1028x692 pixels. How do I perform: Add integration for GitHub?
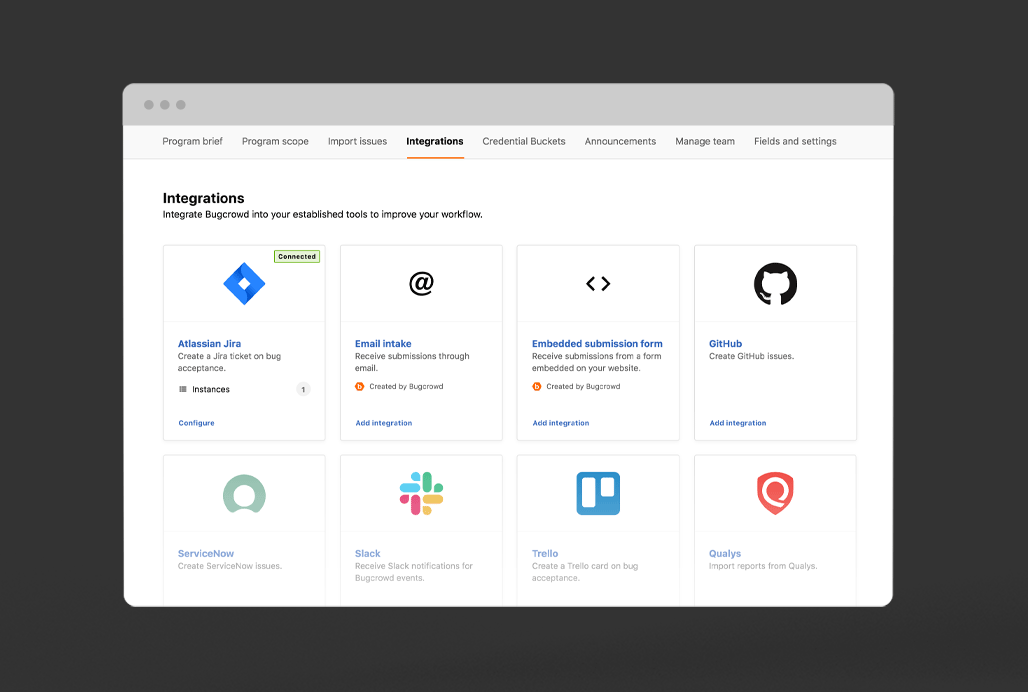point(738,423)
